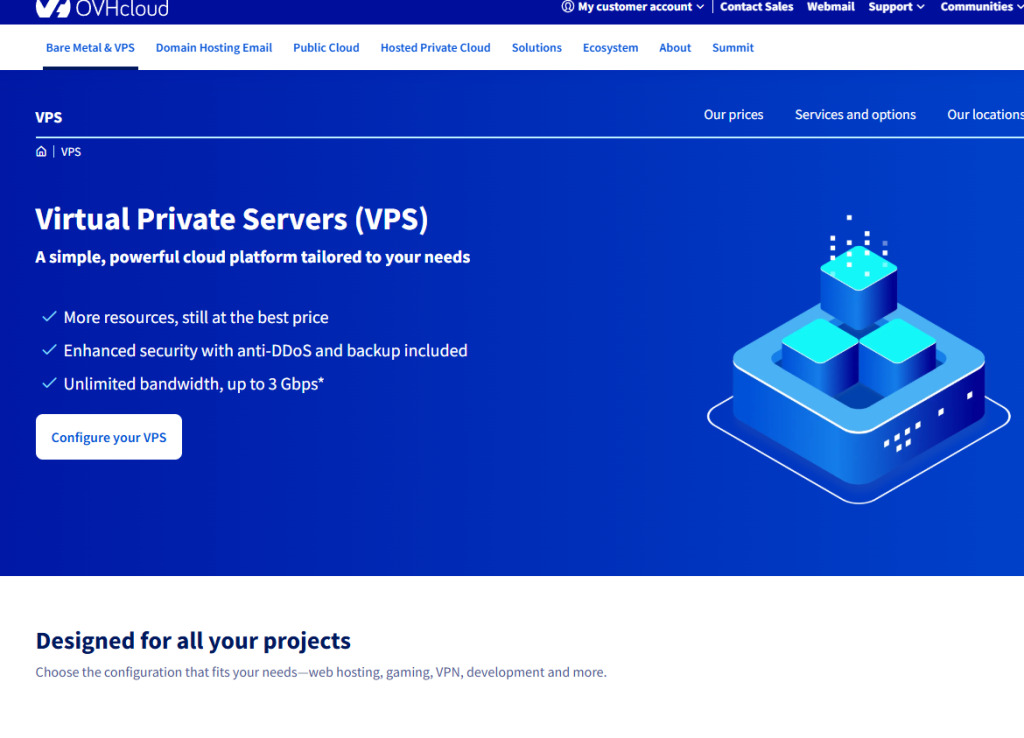Open the Webmail link

pyautogui.click(x=831, y=7)
